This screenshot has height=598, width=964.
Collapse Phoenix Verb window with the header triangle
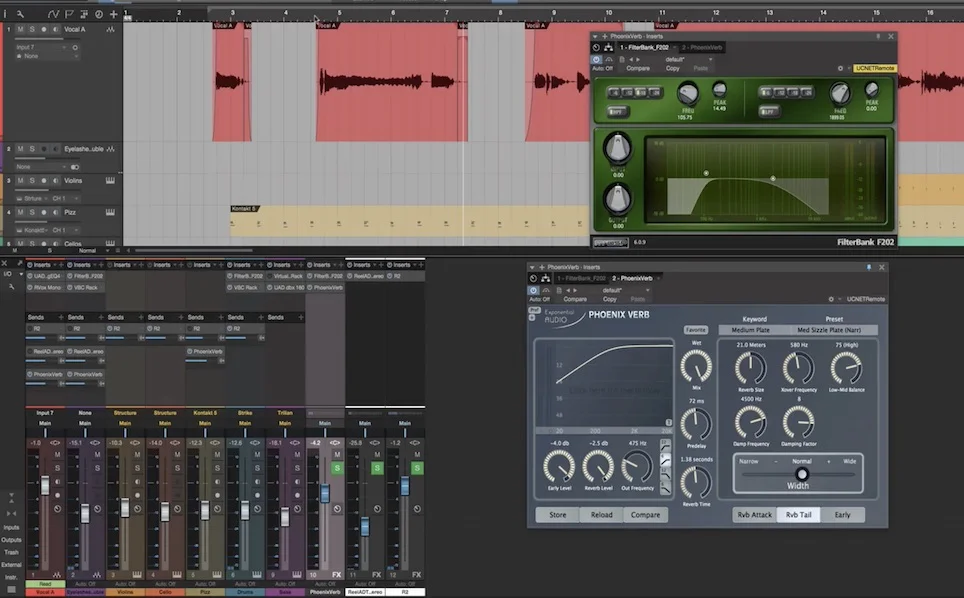(532, 267)
